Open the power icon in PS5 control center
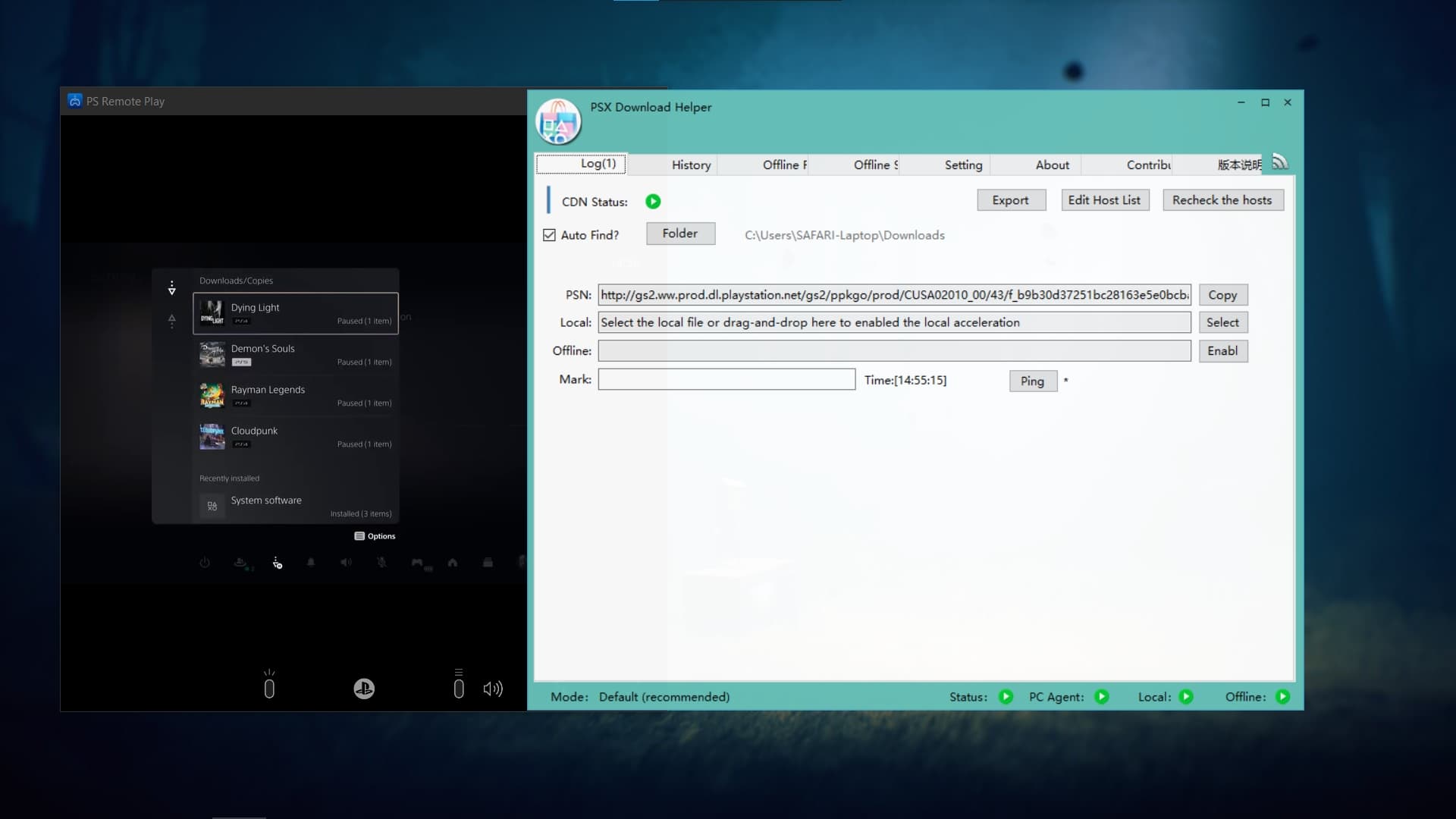 tap(205, 563)
